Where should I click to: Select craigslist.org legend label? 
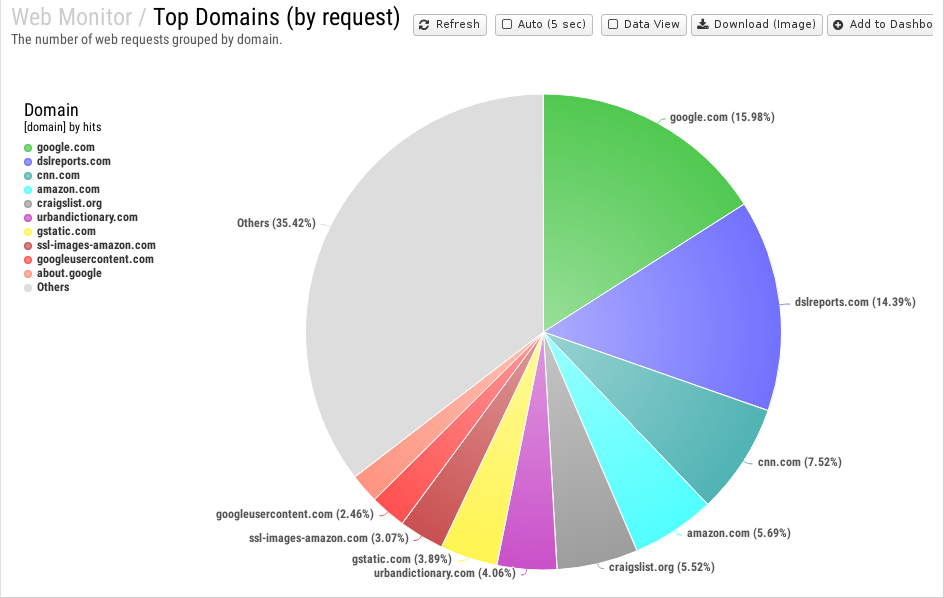pyautogui.click(x=69, y=203)
